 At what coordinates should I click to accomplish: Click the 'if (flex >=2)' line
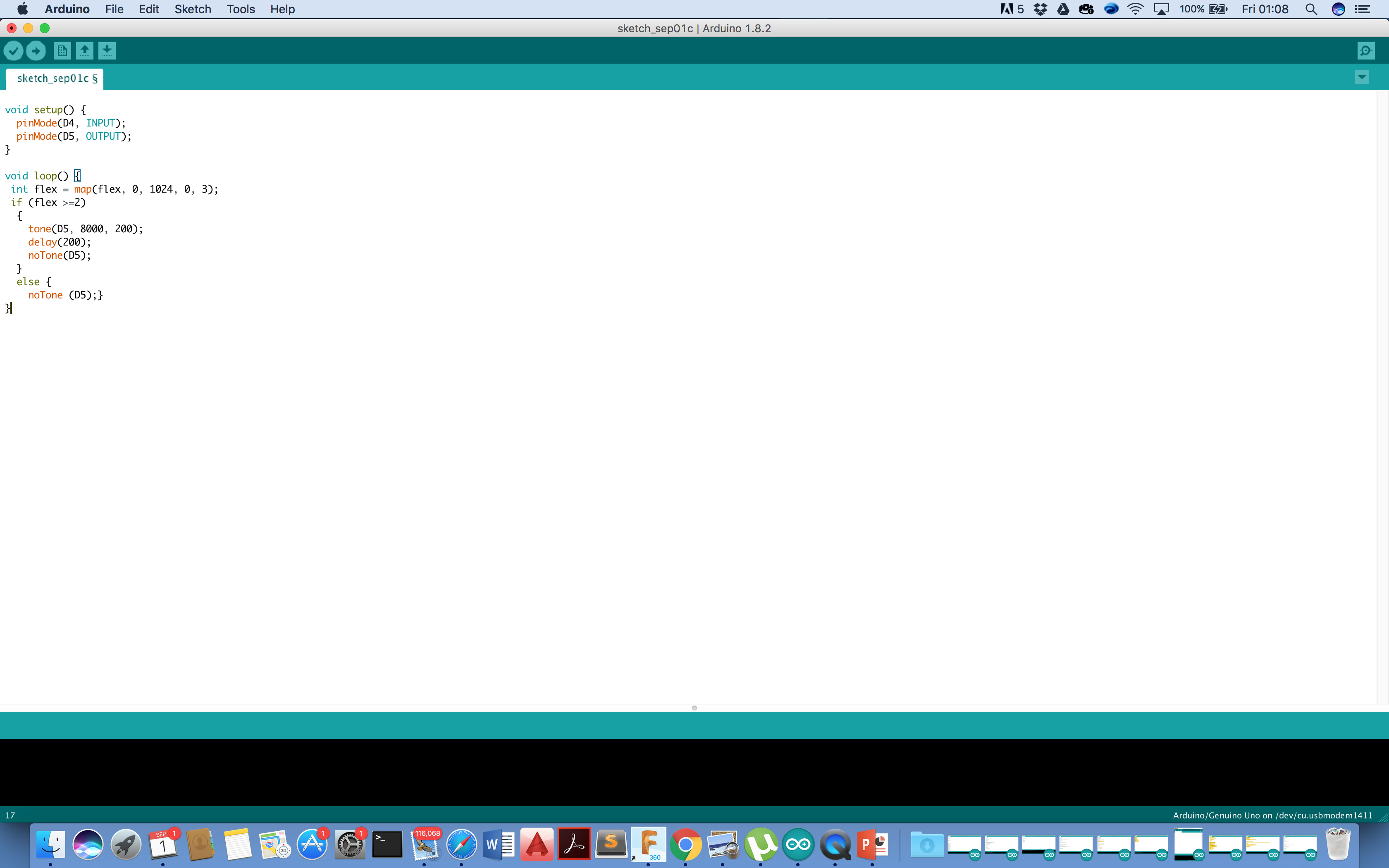click(x=48, y=203)
